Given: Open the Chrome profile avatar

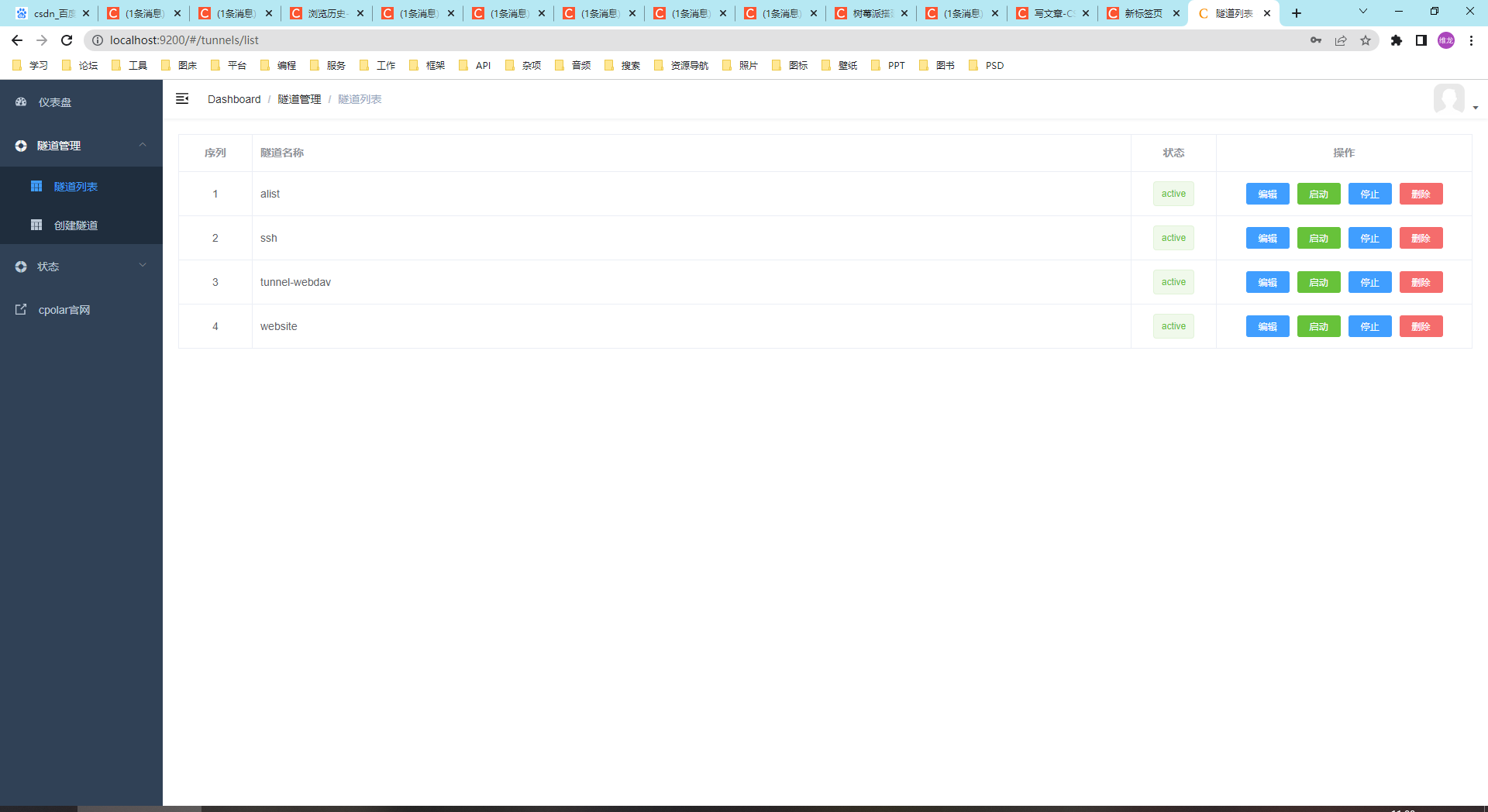Looking at the screenshot, I should tap(1446, 40).
